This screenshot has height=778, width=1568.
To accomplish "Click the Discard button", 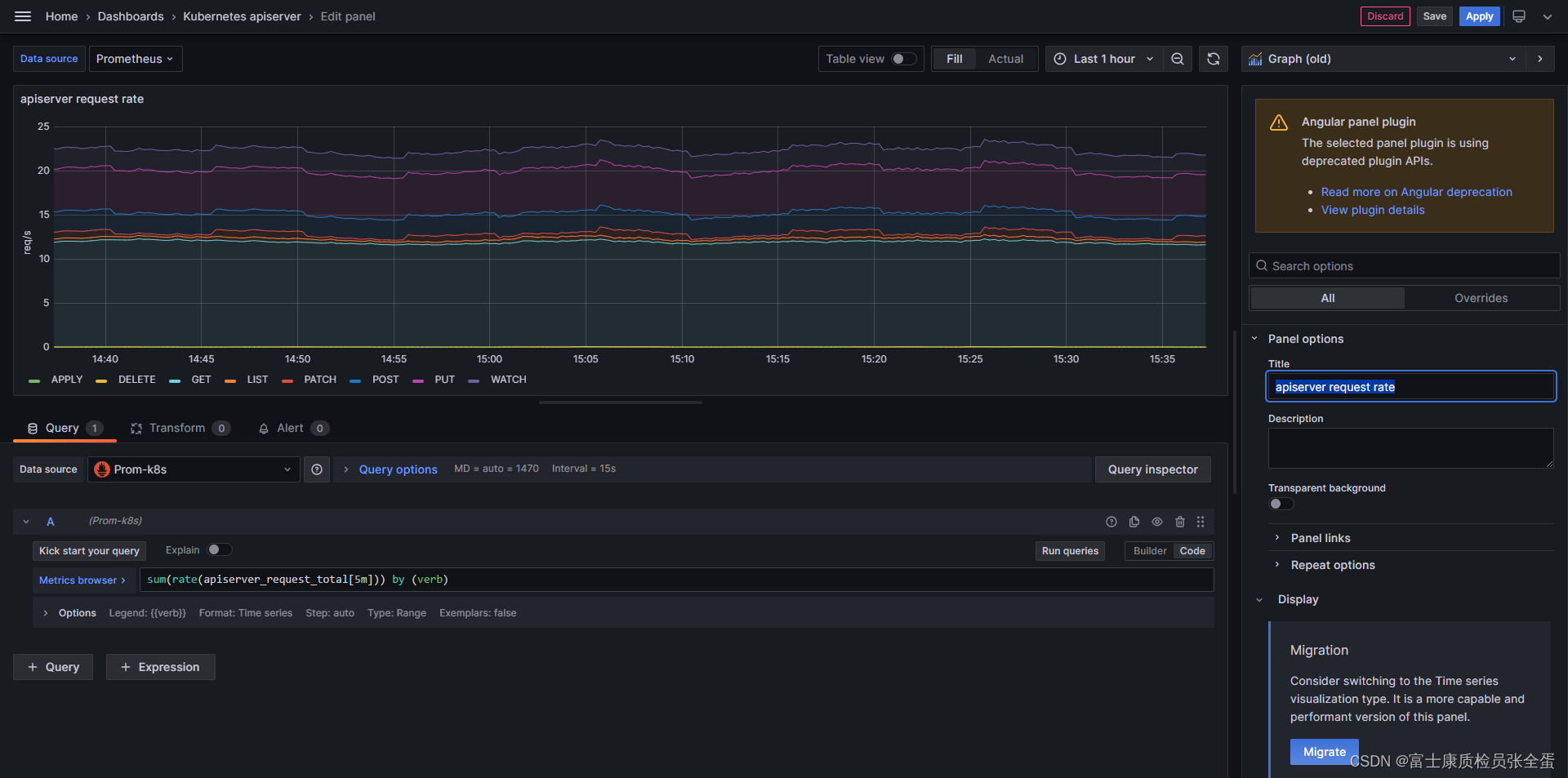I will tap(1385, 16).
